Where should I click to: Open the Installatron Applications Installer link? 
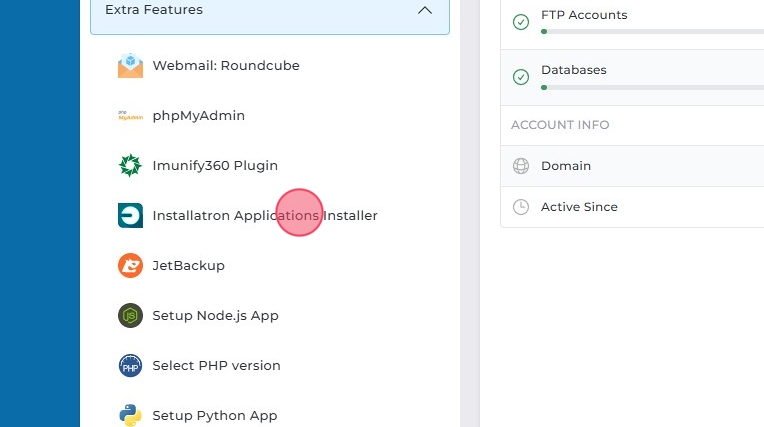(265, 216)
